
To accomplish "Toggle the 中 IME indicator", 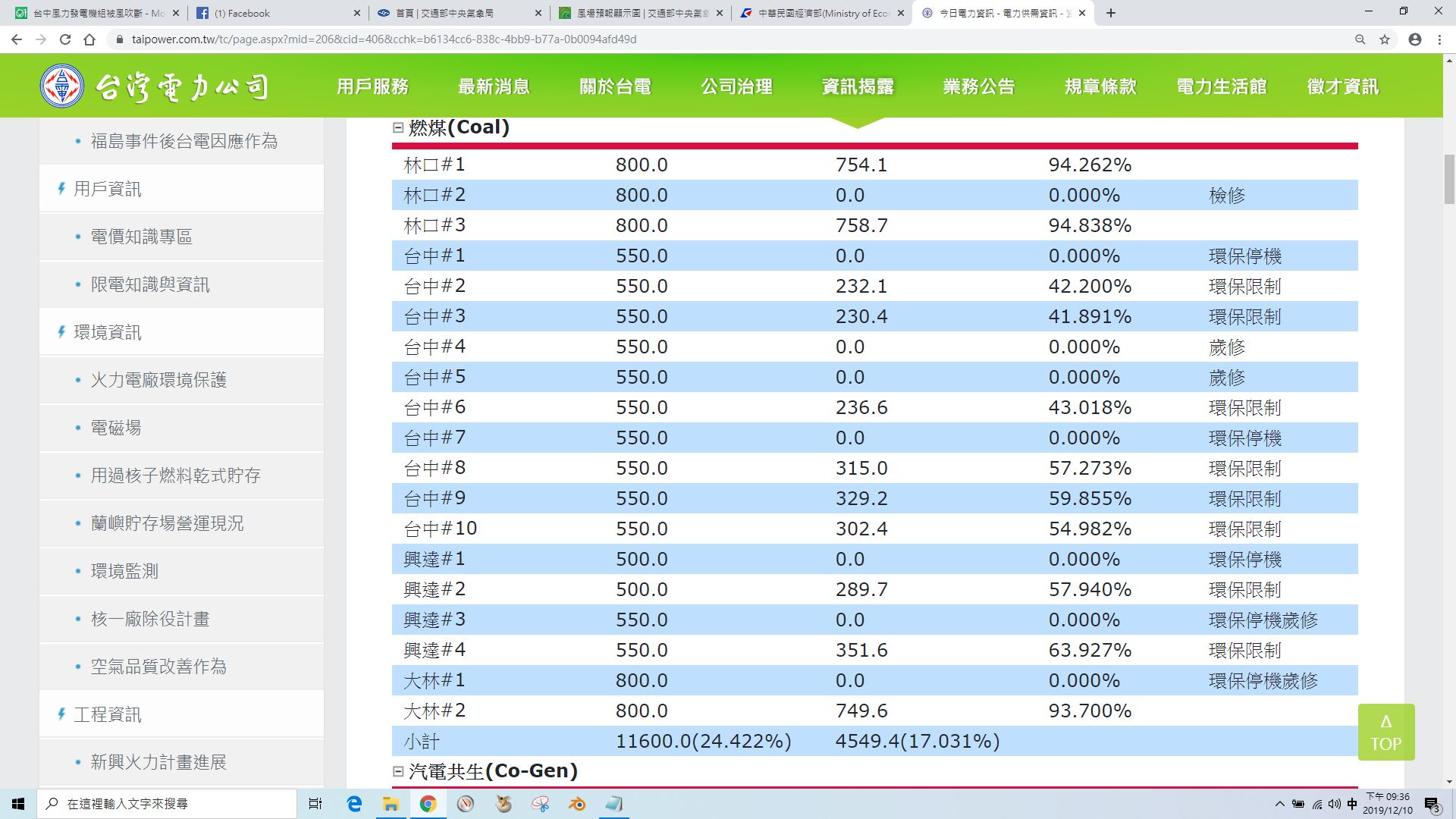I will [x=1352, y=804].
